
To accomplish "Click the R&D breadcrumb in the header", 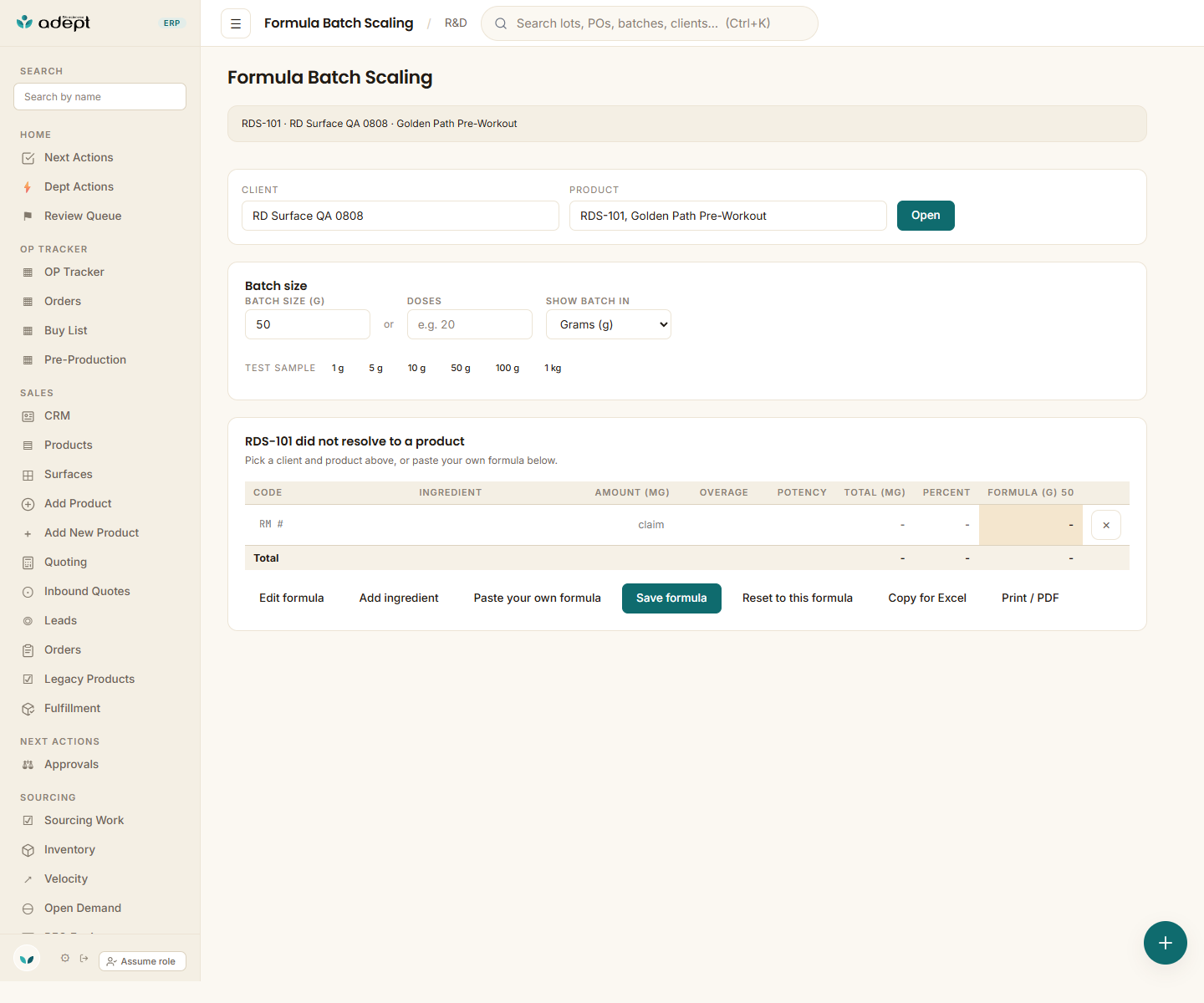I will [x=456, y=23].
